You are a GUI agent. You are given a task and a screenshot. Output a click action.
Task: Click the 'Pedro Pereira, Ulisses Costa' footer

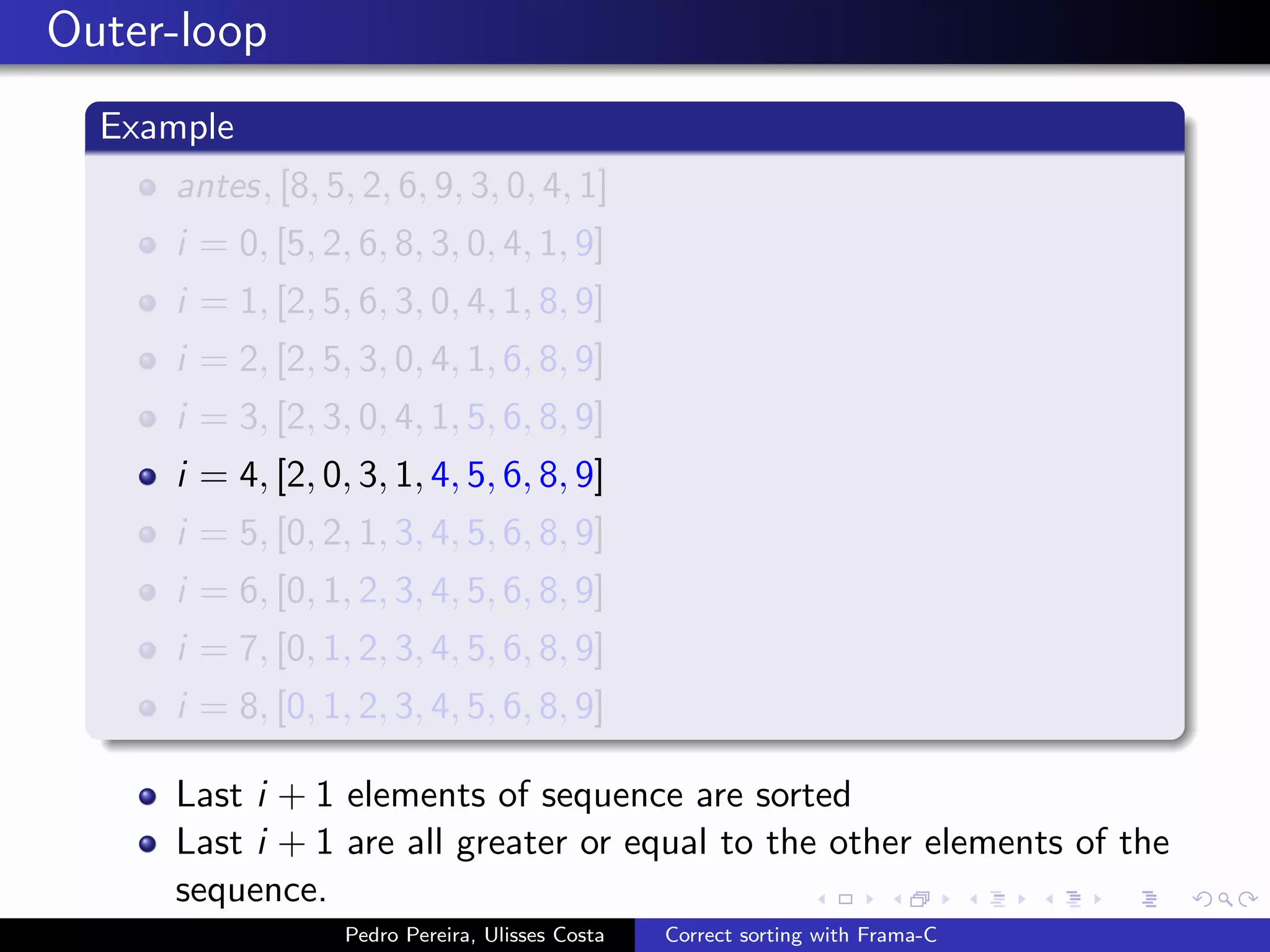point(474,935)
